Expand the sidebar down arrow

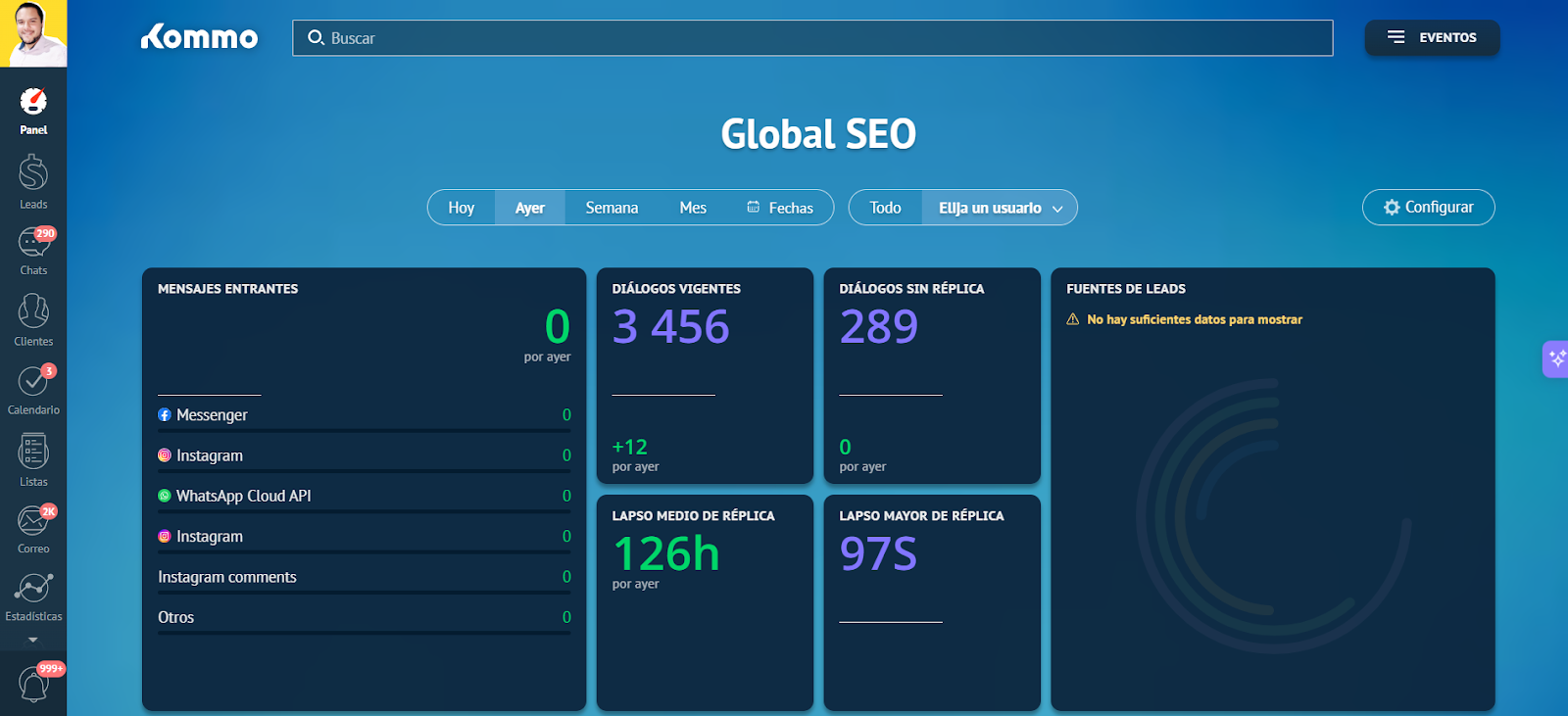click(33, 640)
